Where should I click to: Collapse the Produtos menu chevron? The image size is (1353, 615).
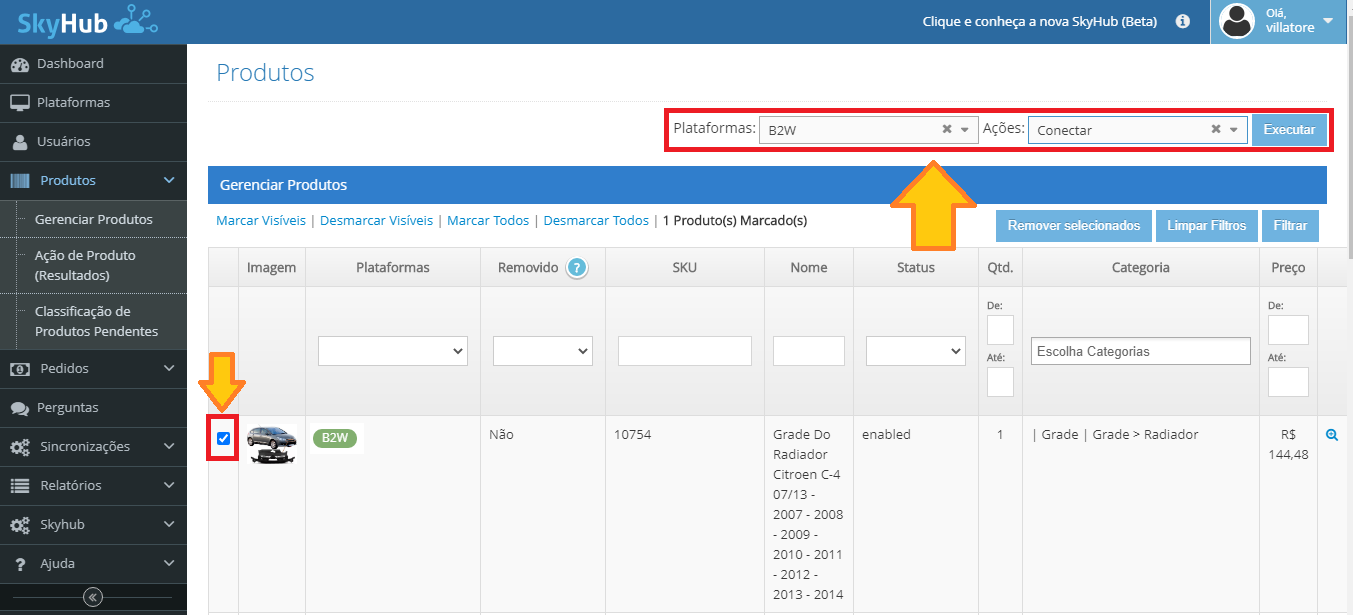click(x=169, y=181)
